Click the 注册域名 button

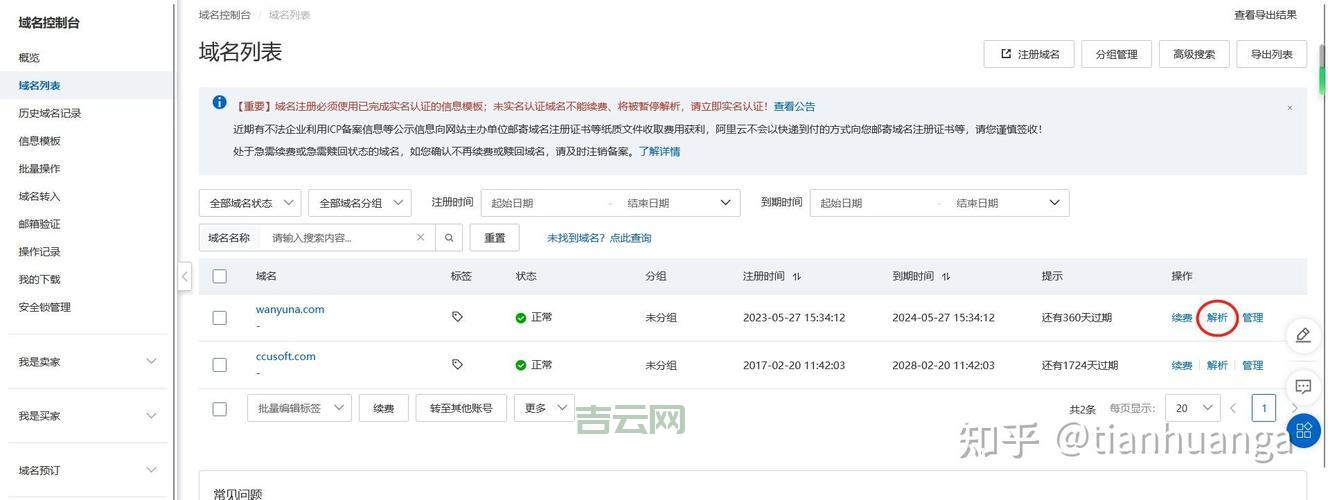(1029, 54)
